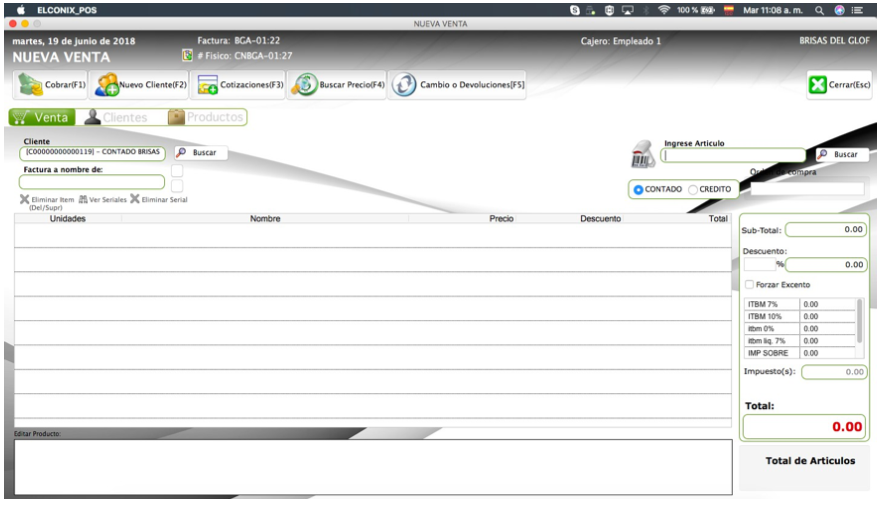Select the ITBM 10% tax row
The image size is (879, 510).
799,316
